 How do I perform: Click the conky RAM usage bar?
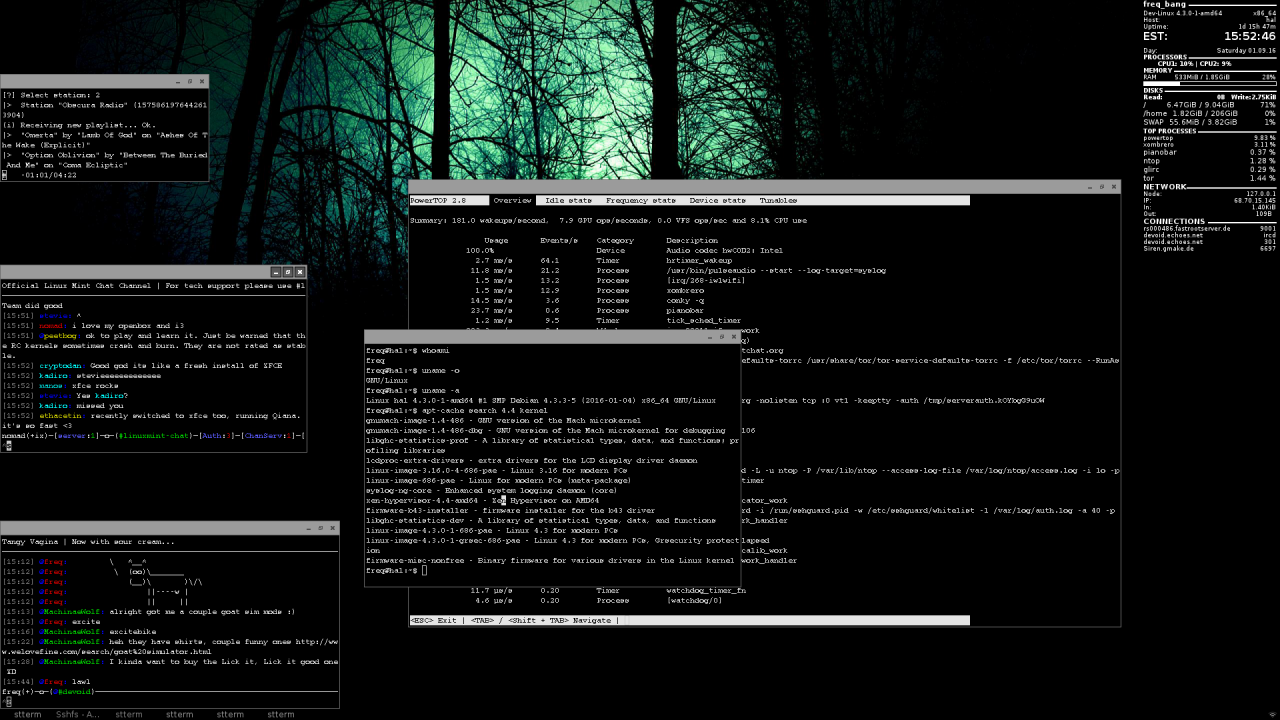coord(1209,84)
